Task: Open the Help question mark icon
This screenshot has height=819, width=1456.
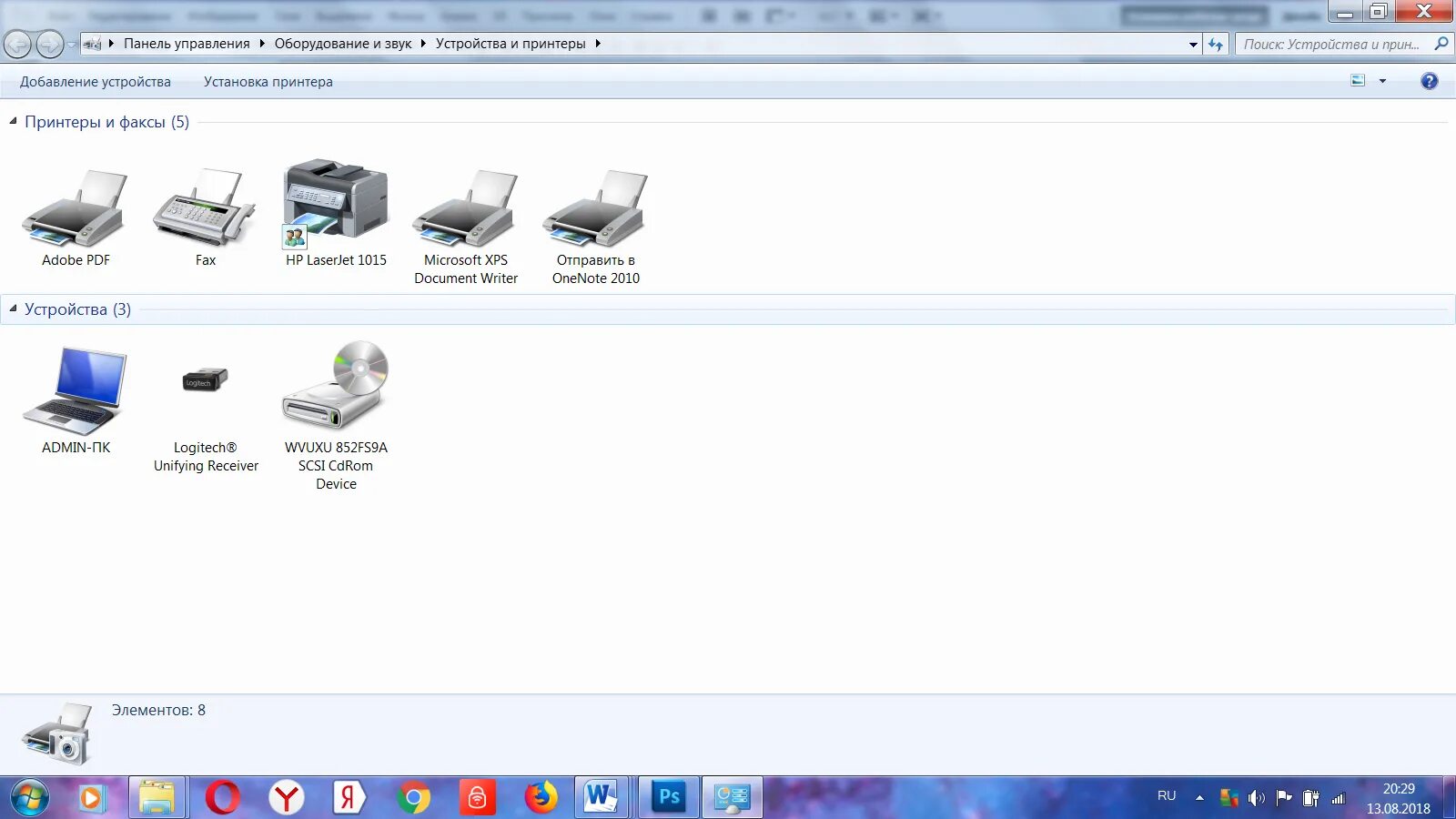Action: coord(1429,81)
